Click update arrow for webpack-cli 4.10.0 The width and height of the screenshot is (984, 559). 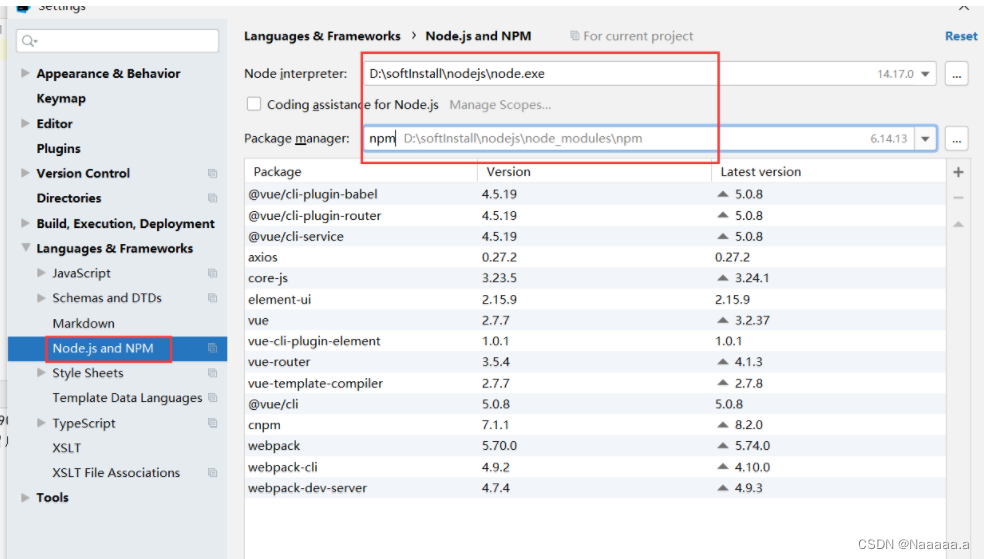(x=723, y=467)
